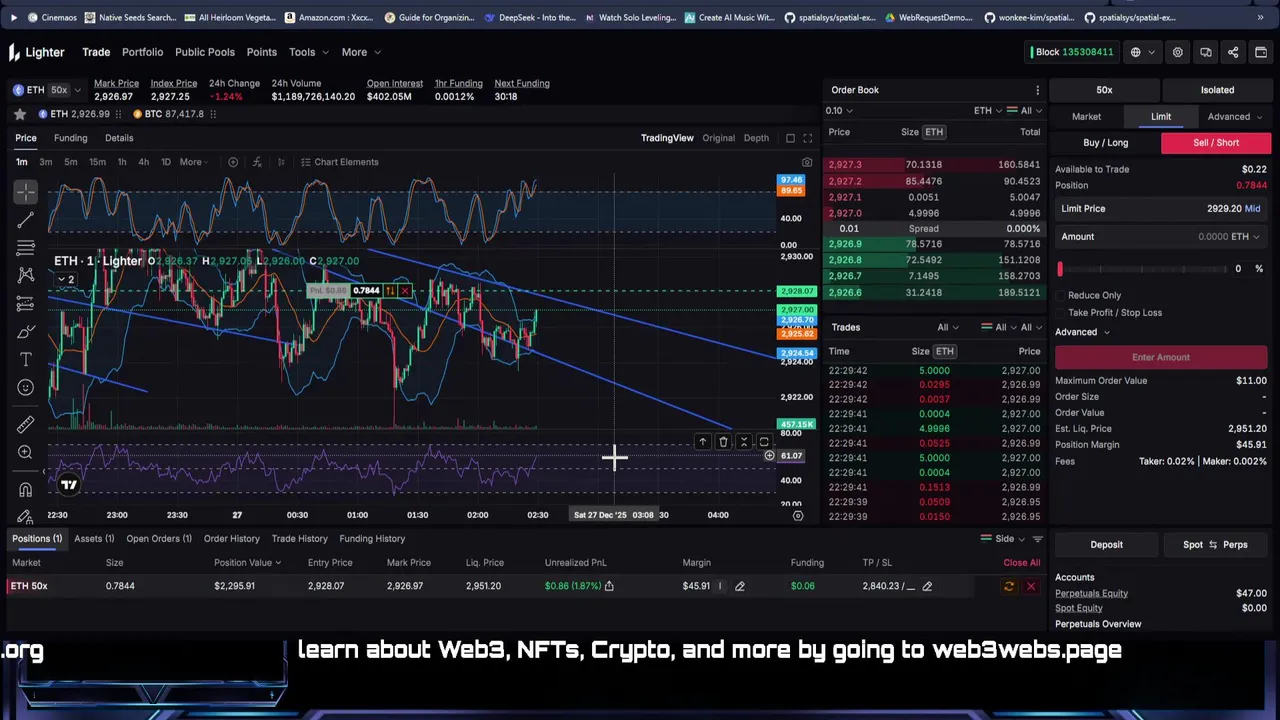This screenshot has width=1280, height=720.
Task: Toggle order book size unit ETH
Action: click(934, 132)
